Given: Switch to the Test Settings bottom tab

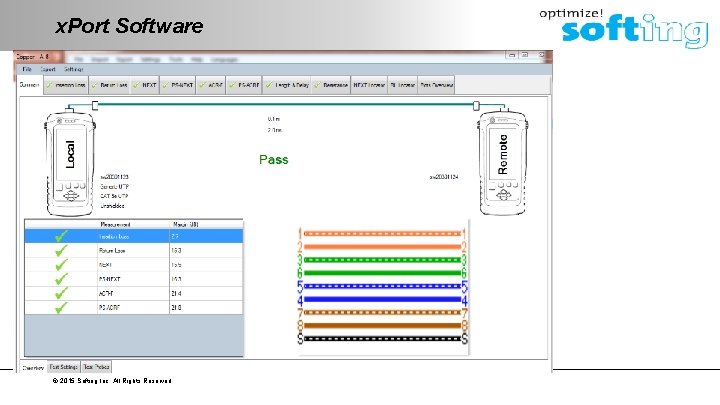Looking at the screenshot, I should point(63,367).
